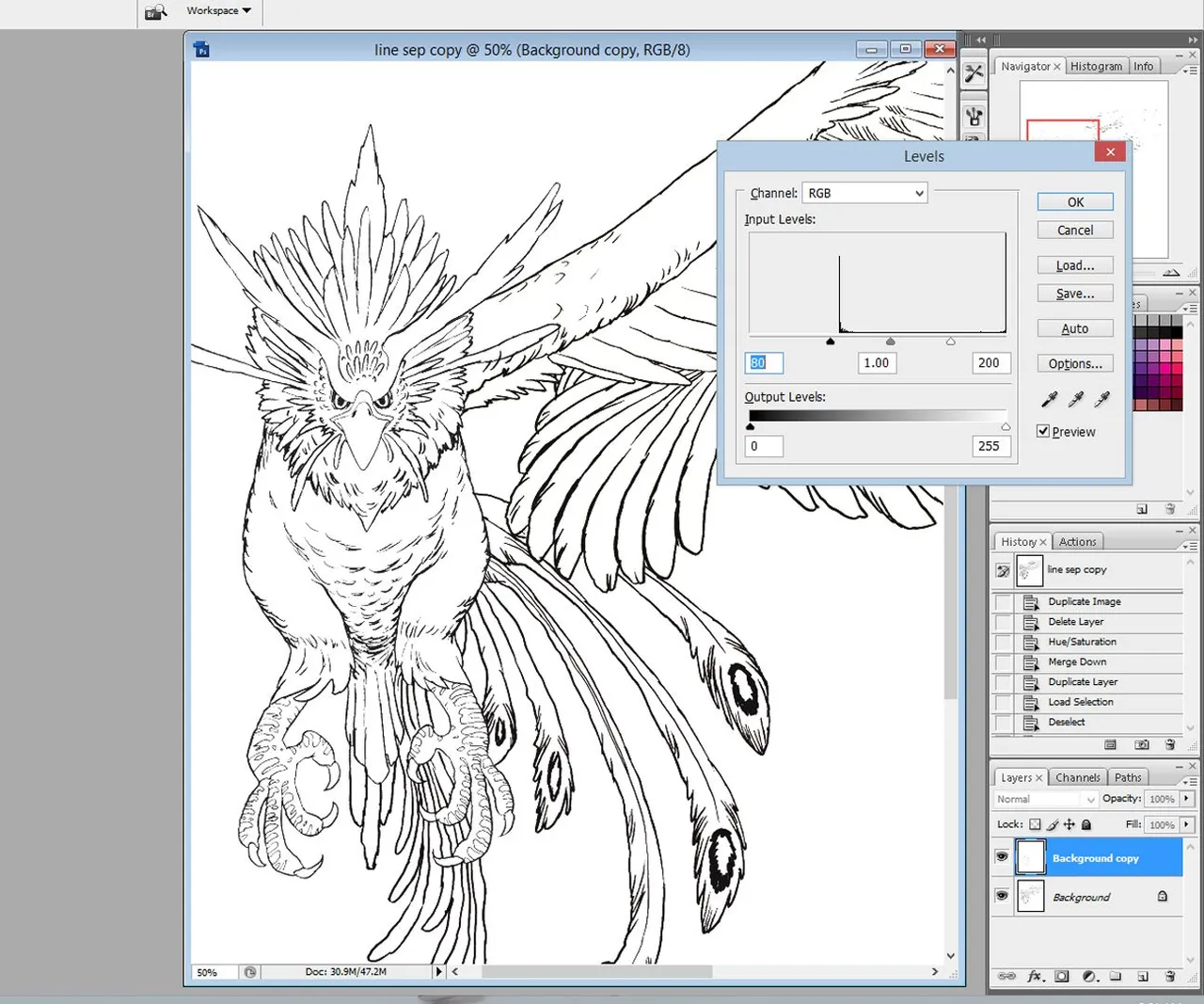1204x1004 pixels.
Task: Click the gray midtone input slider triangle
Action: point(891,342)
